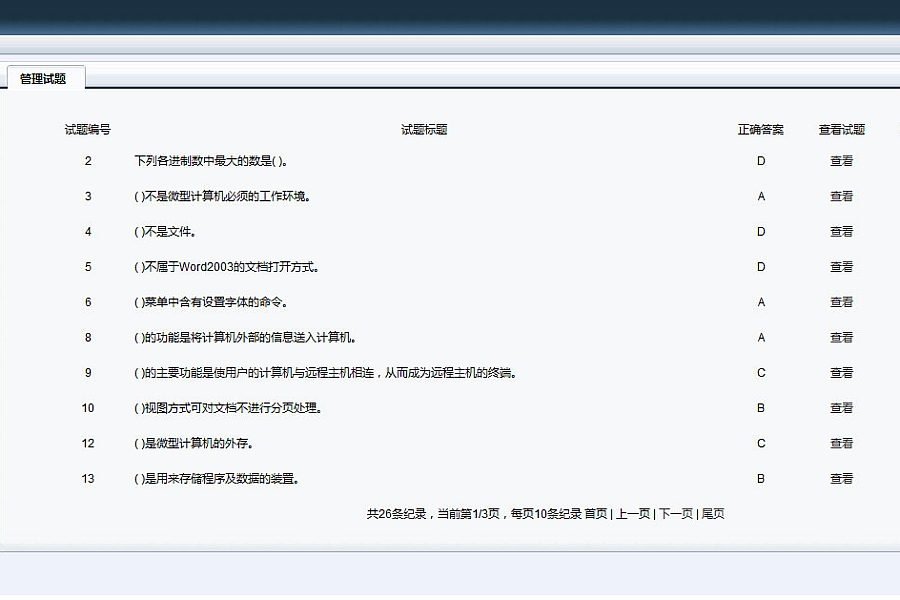900x600 pixels.
Task: Click the 试题编号 column header
Action: 88,130
